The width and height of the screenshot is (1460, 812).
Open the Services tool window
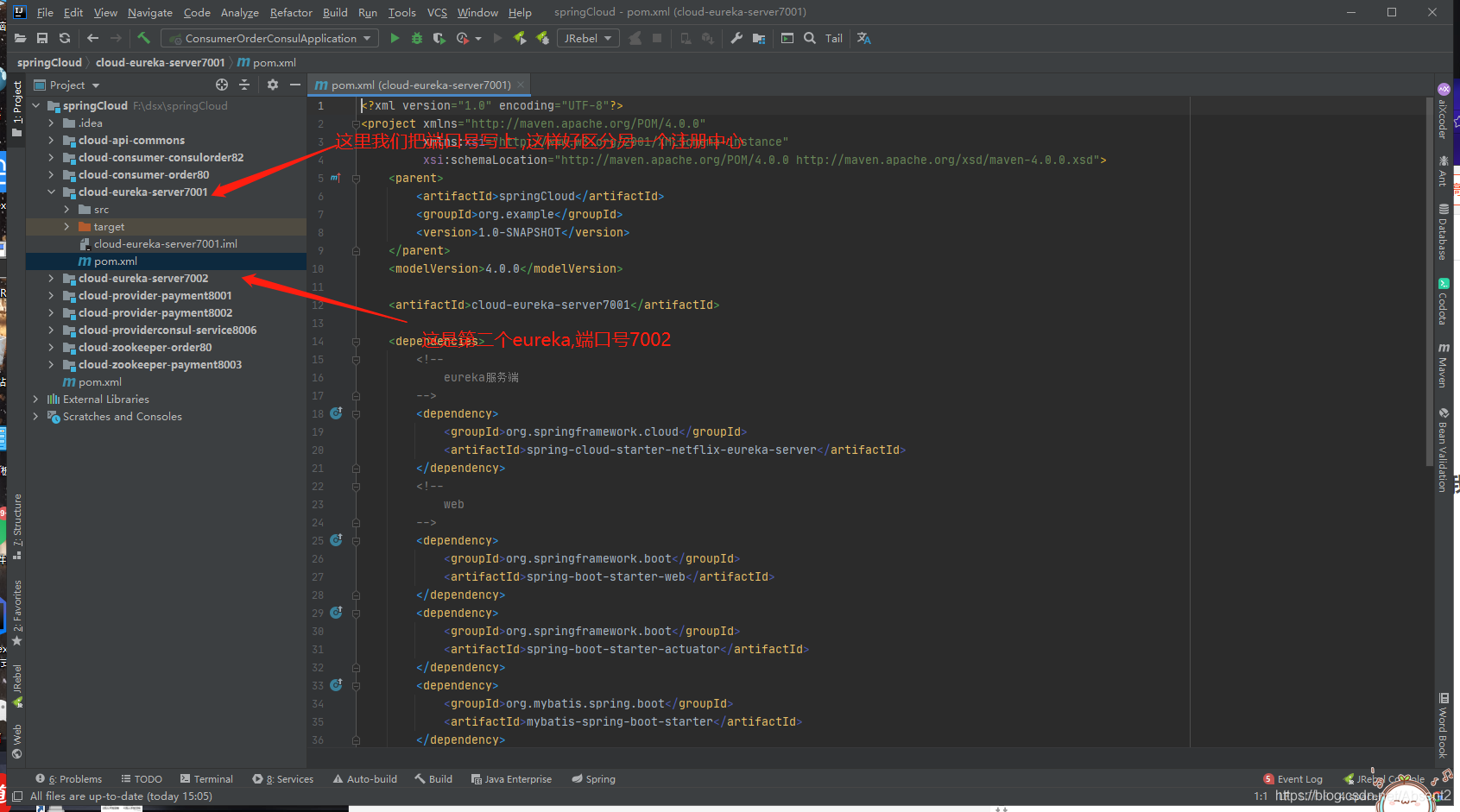pyautogui.click(x=282, y=778)
